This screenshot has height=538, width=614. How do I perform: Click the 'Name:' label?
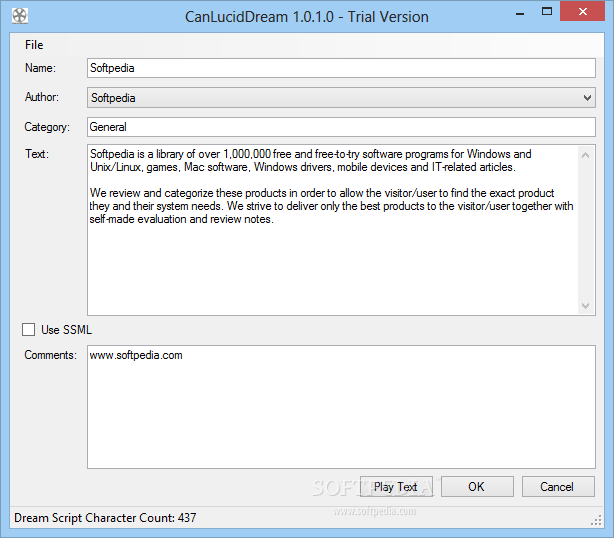[x=40, y=68]
